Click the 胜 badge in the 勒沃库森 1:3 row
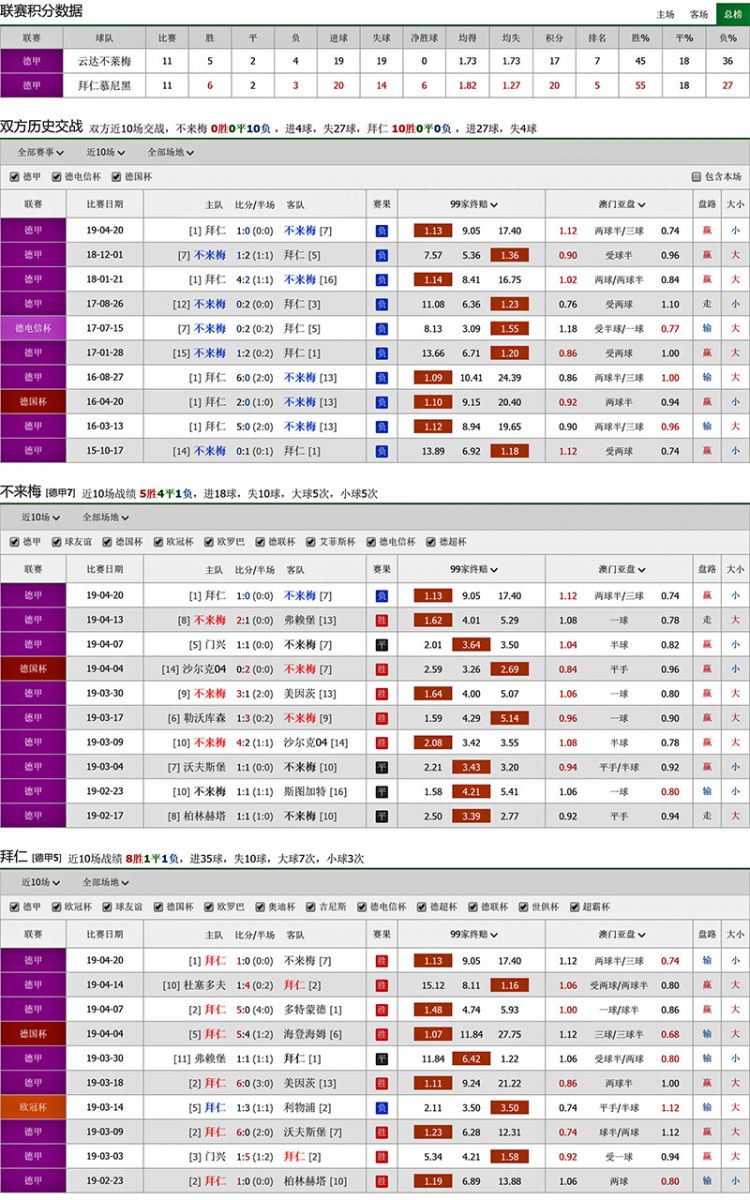 coord(381,718)
